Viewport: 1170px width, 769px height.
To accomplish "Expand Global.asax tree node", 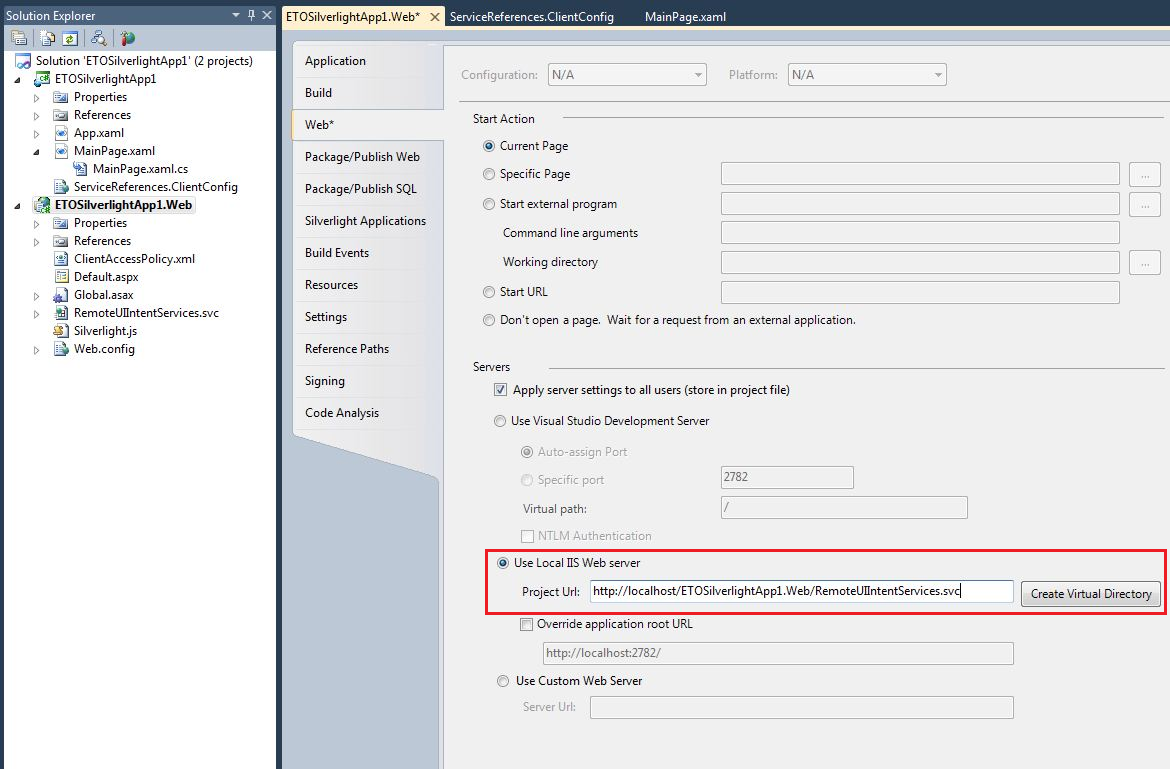I will pyautogui.click(x=37, y=295).
